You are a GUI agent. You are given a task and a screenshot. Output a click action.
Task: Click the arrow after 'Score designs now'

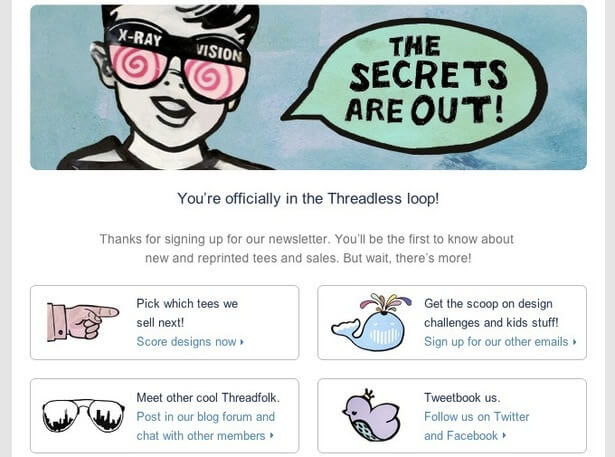tap(242, 342)
